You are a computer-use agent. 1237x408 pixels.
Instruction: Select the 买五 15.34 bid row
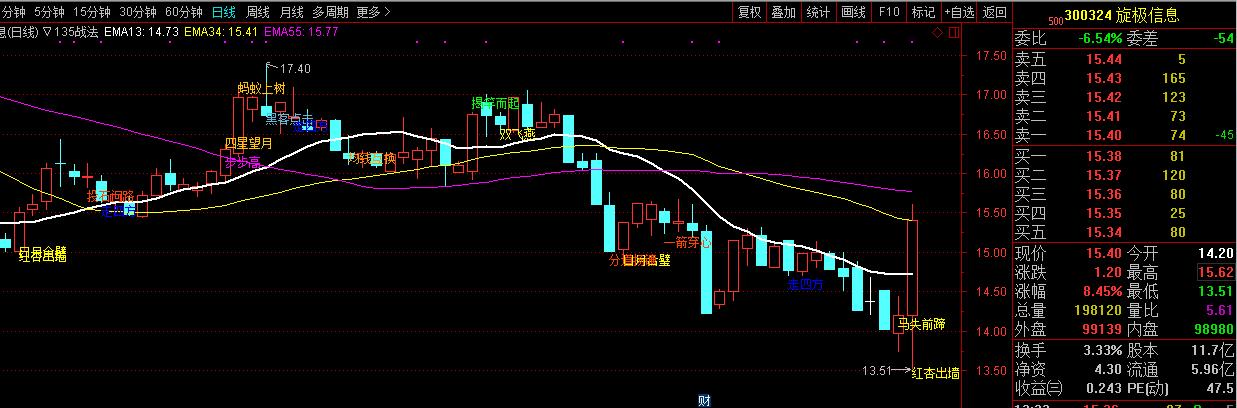coord(1125,232)
